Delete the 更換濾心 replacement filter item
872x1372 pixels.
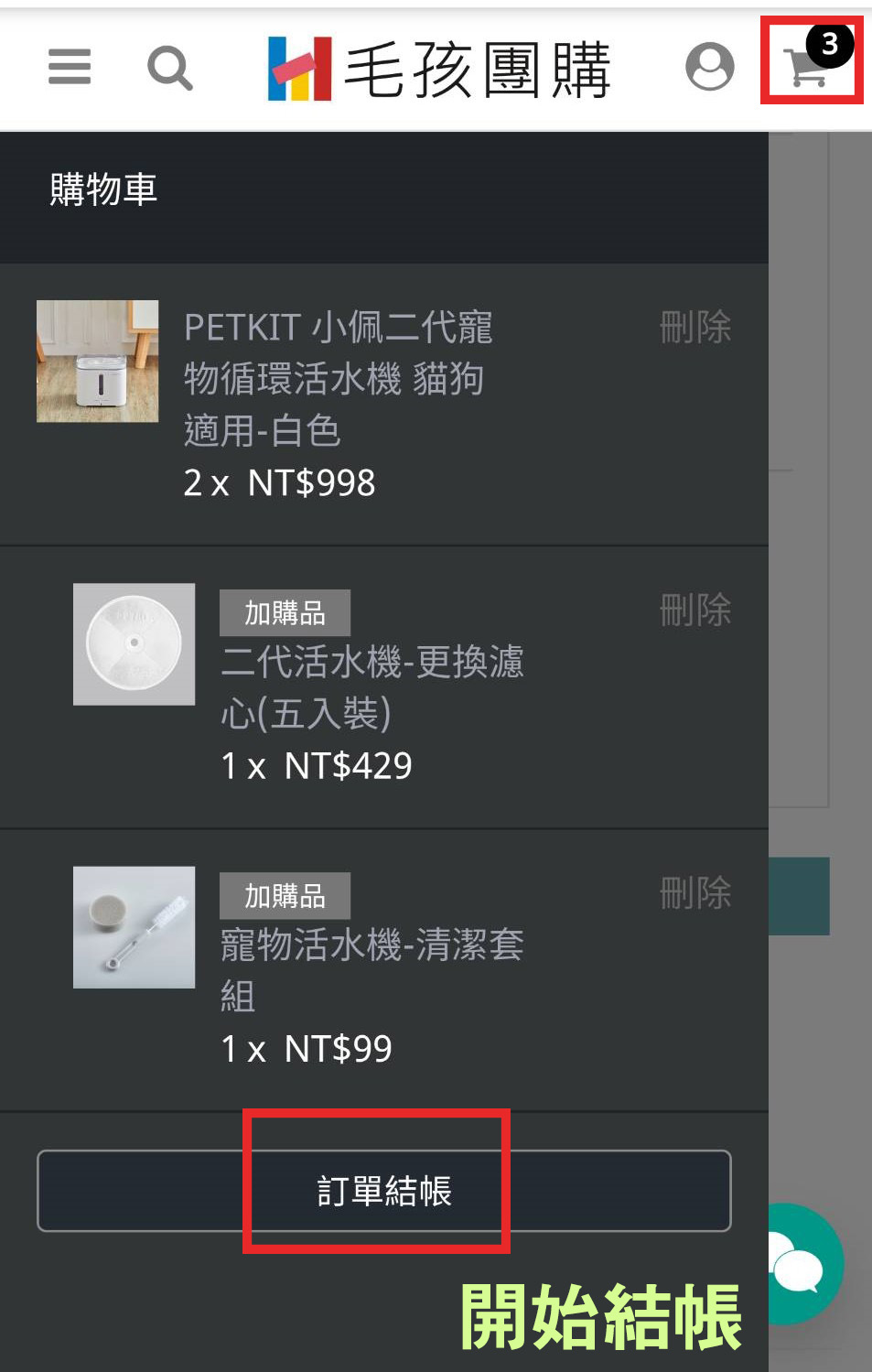click(x=695, y=610)
